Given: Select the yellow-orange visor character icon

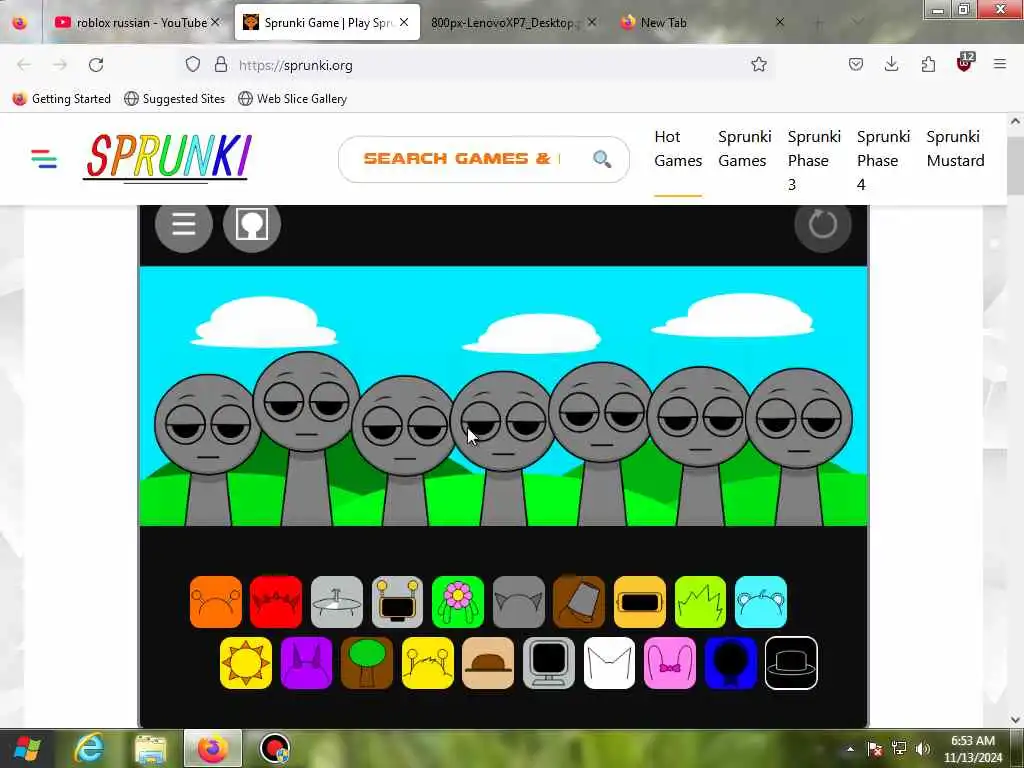Looking at the screenshot, I should coord(640,601).
